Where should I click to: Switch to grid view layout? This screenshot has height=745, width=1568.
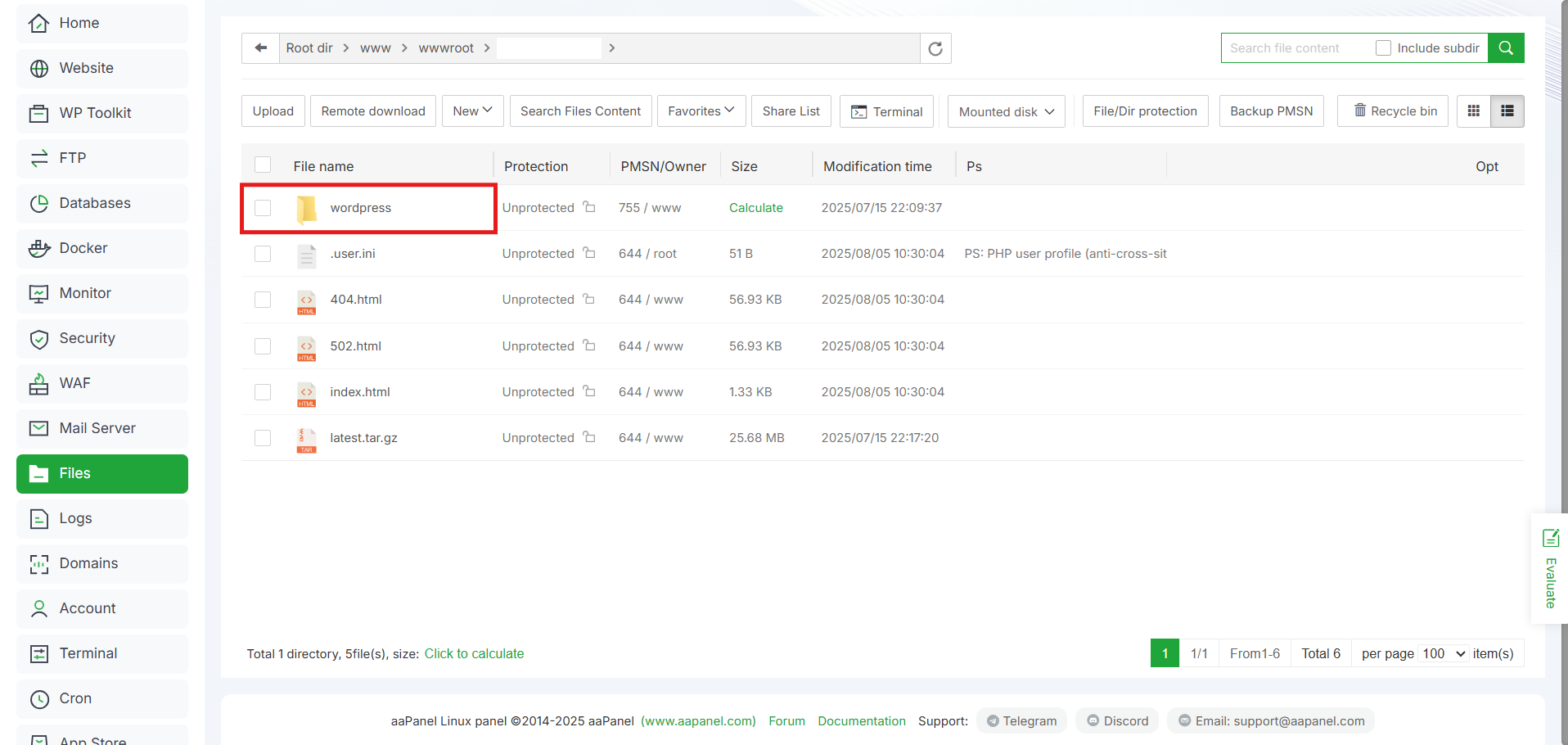click(1474, 111)
